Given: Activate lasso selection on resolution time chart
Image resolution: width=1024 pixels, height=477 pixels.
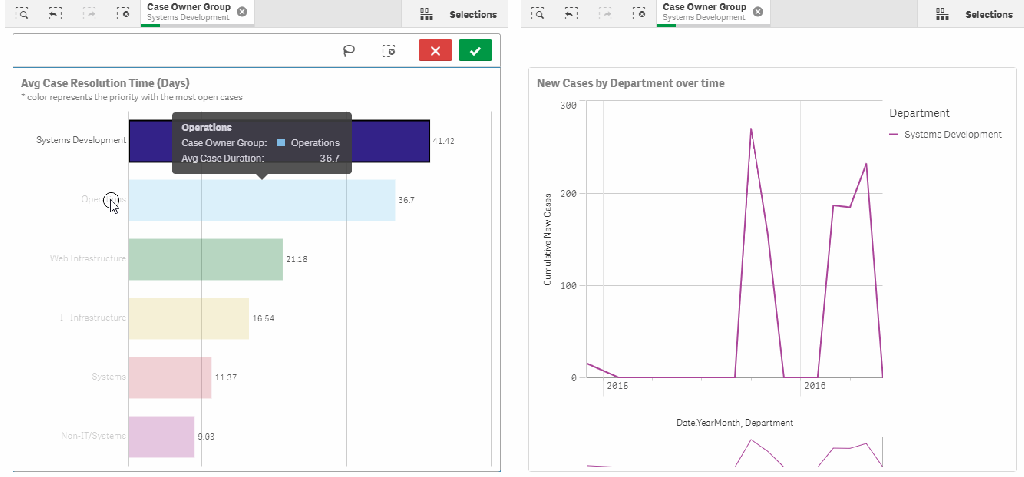Looking at the screenshot, I should click(x=349, y=50).
